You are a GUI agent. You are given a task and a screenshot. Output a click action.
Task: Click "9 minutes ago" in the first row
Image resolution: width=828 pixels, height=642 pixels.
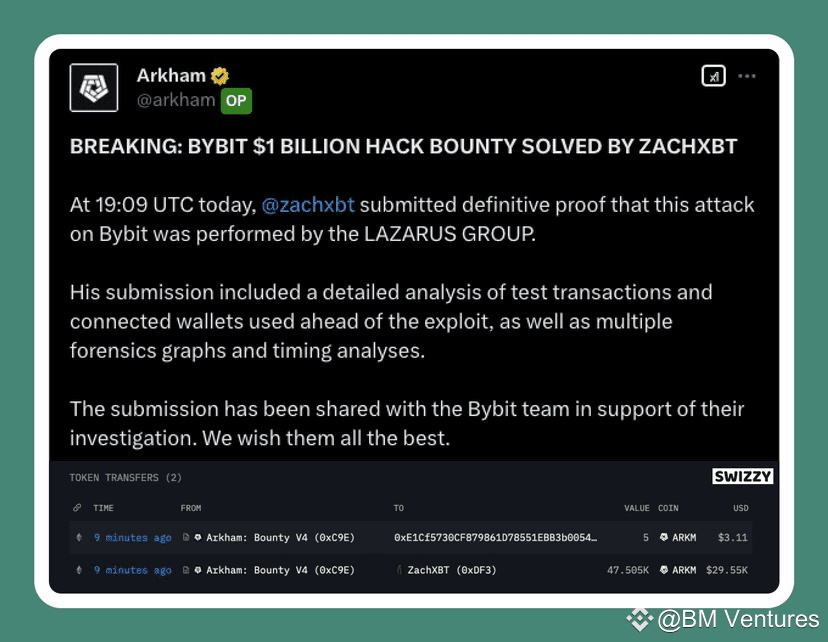click(132, 538)
